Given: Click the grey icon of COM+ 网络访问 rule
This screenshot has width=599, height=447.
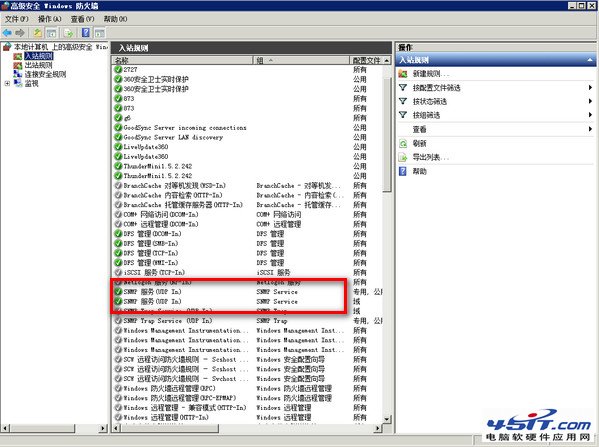Looking at the screenshot, I should point(118,214).
